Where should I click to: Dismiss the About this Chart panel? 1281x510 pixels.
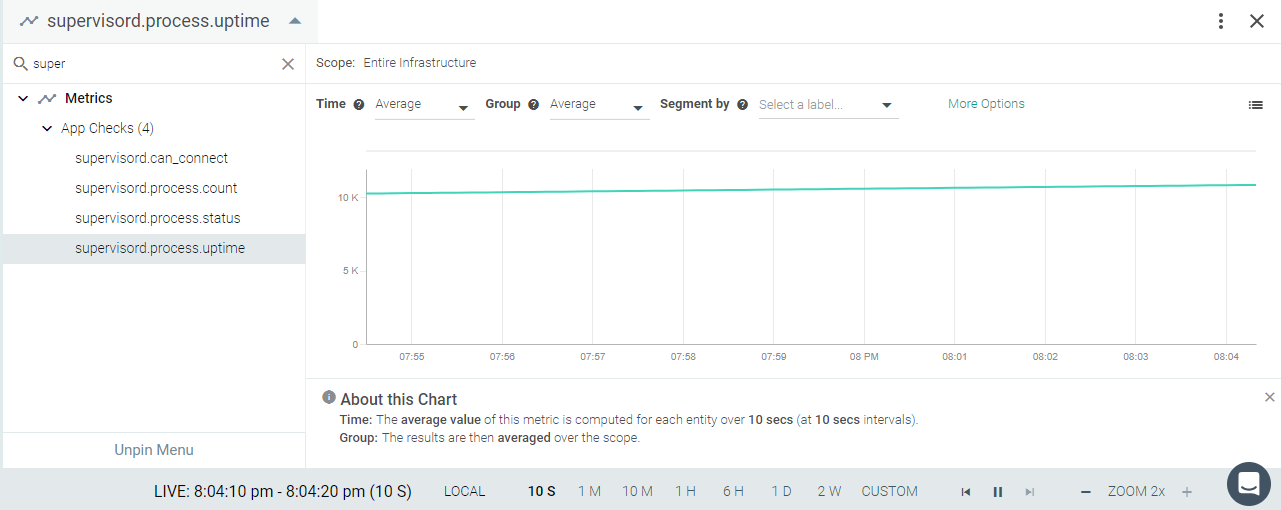pyautogui.click(x=1270, y=397)
